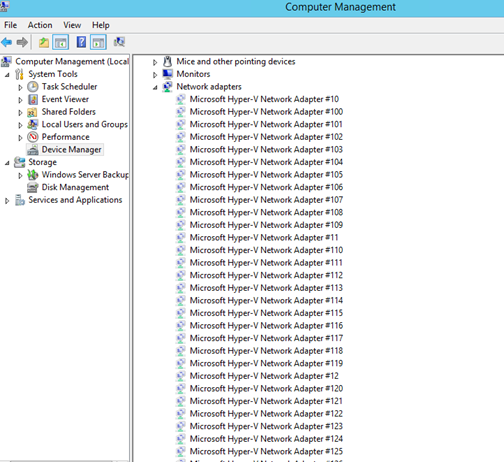Select Microsoft Hyper-V Network Adapter #113
The width and height of the screenshot is (504, 462).
(x=266, y=288)
